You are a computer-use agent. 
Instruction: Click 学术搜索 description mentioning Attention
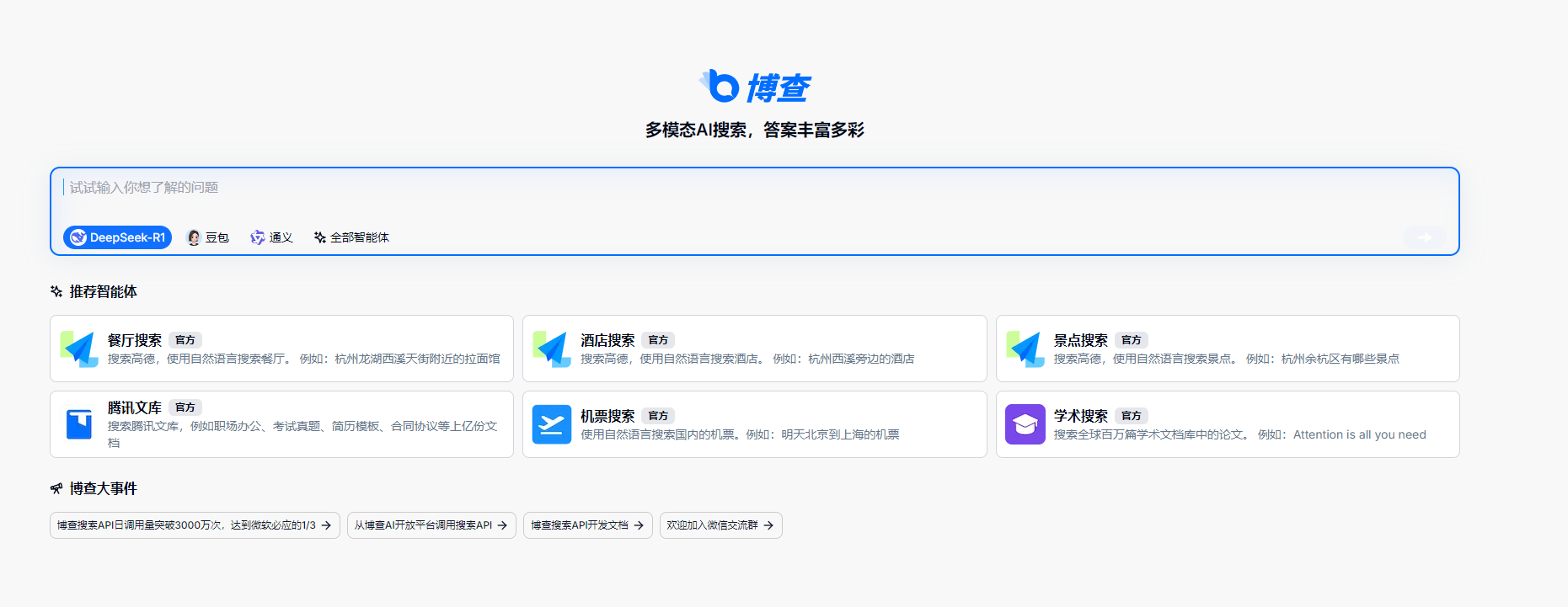click(x=1240, y=434)
